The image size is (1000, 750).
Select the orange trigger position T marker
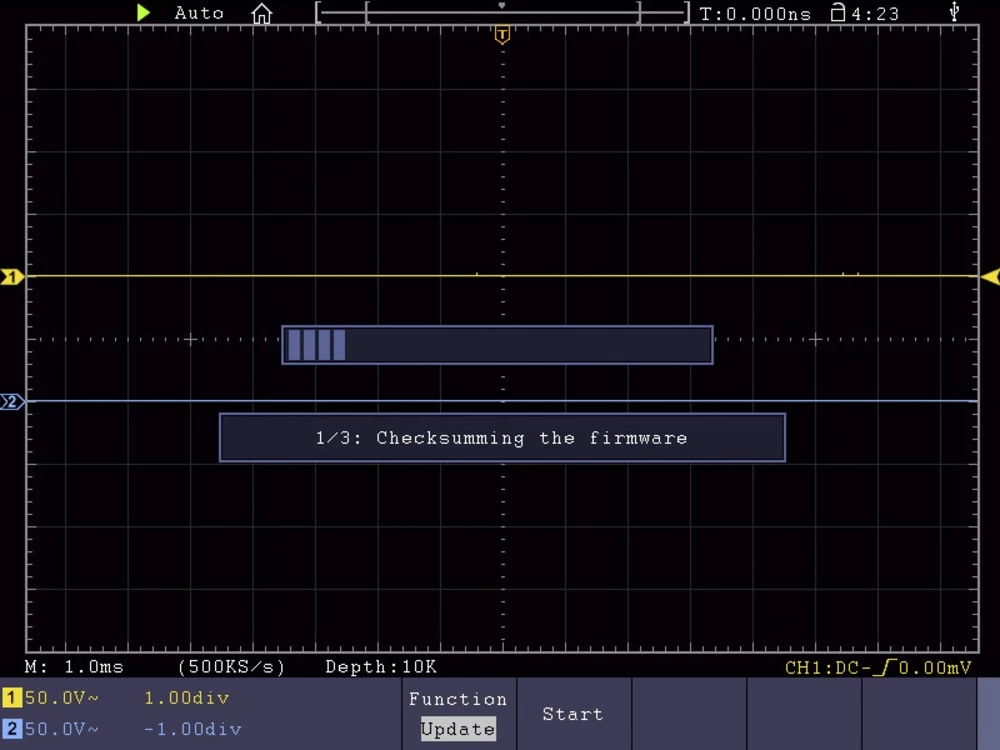(502, 36)
